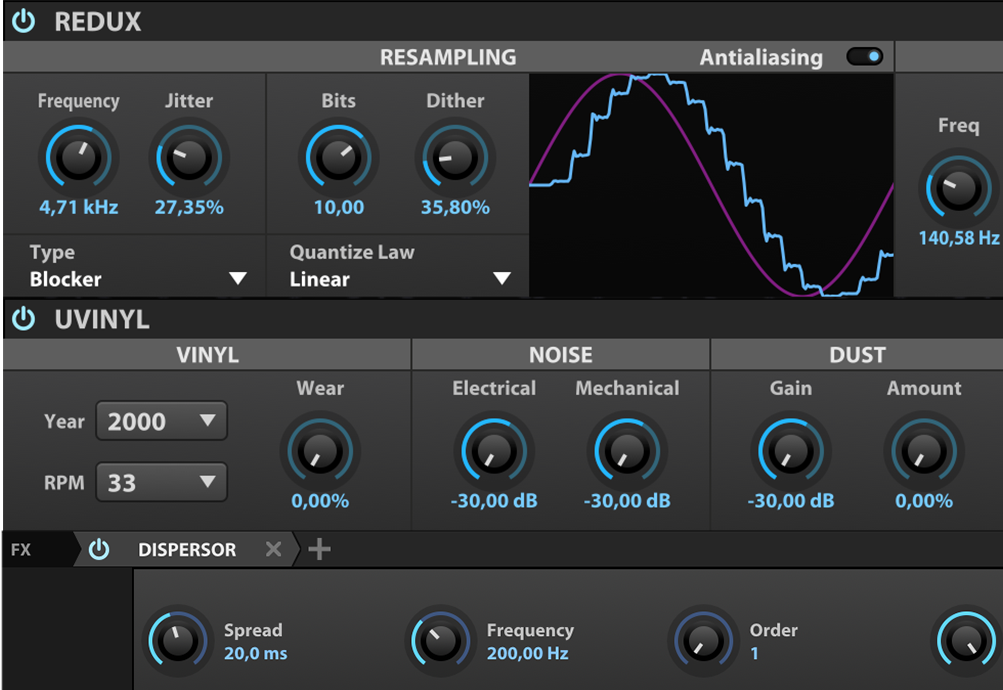
Task: Click the Jitter knob
Action: click(189, 157)
